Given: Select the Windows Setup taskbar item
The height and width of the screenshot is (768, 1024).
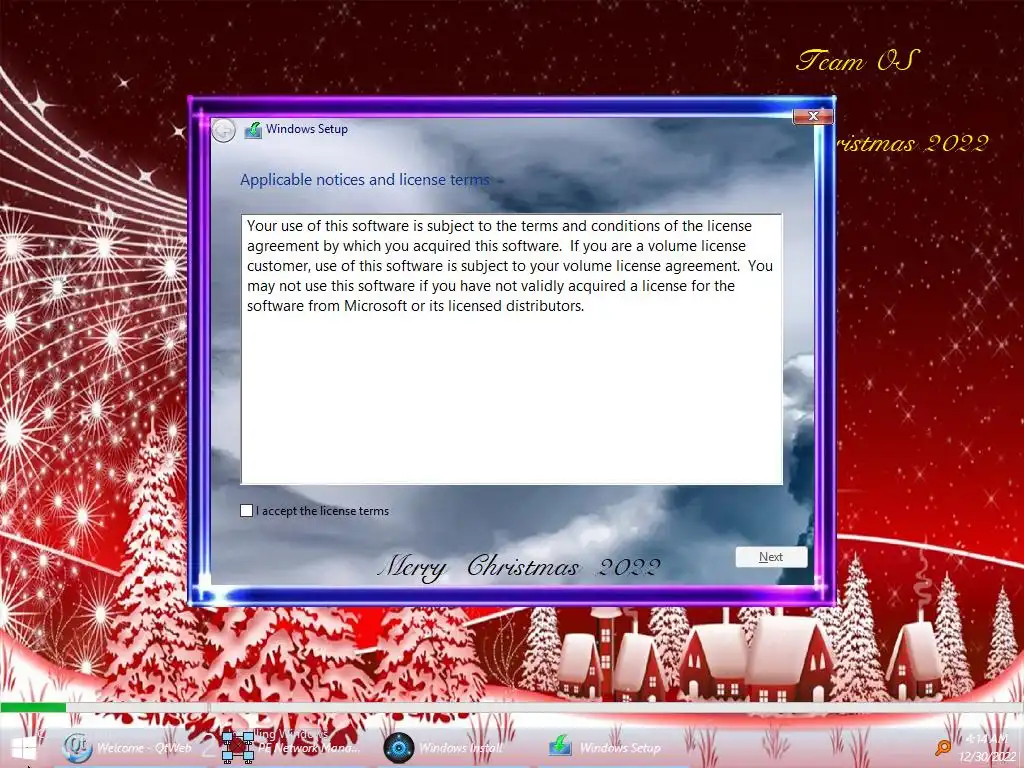Looking at the screenshot, I should (x=605, y=748).
